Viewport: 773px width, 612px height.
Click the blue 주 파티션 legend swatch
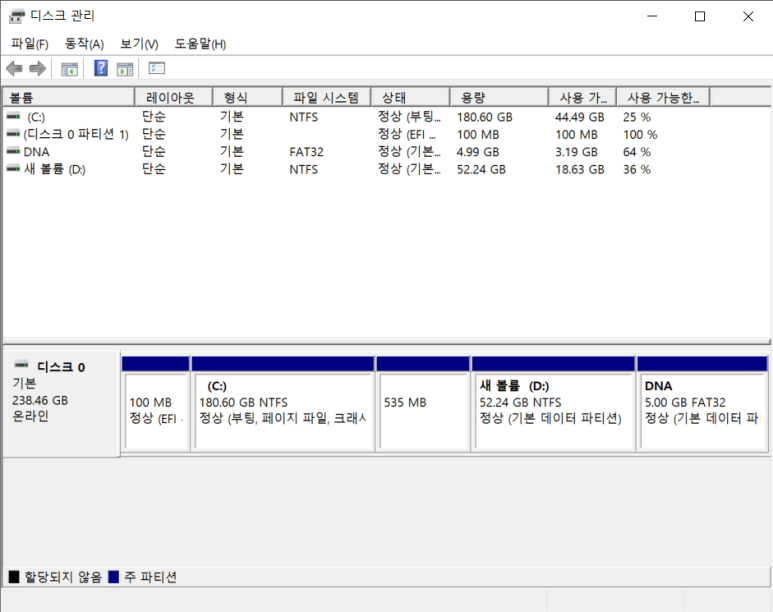click(113, 576)
